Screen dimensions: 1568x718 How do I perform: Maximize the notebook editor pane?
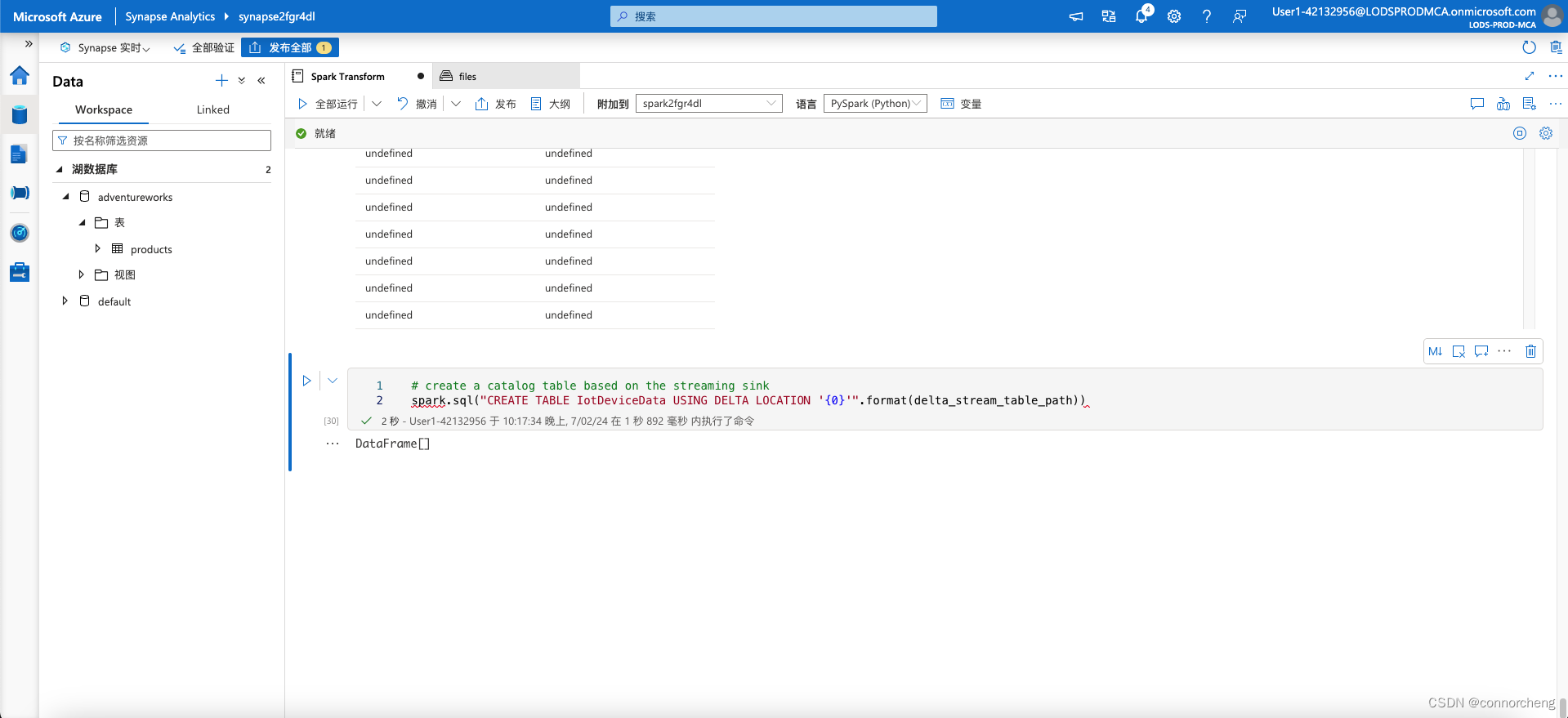tap(1530, 76)
